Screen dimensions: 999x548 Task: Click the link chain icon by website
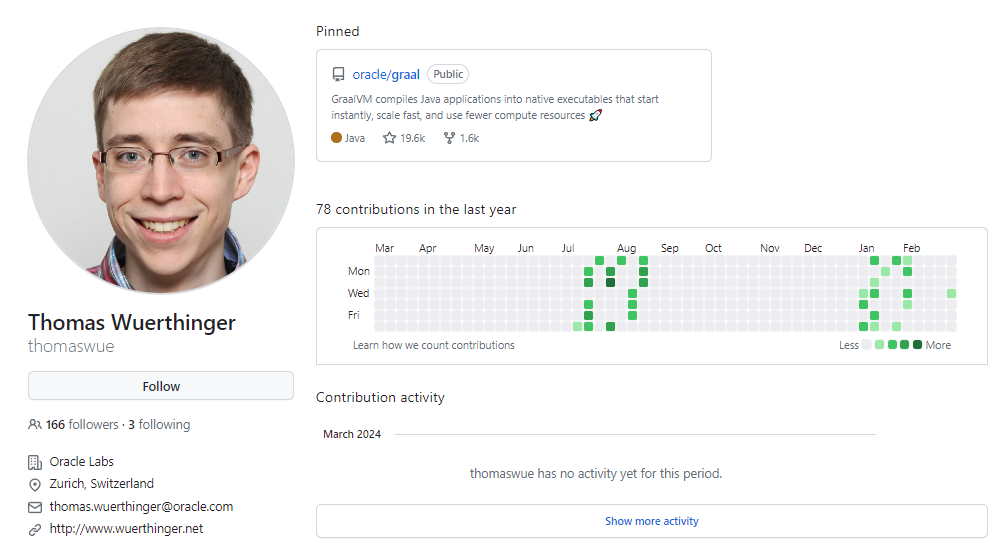click(x=35, y=530)
